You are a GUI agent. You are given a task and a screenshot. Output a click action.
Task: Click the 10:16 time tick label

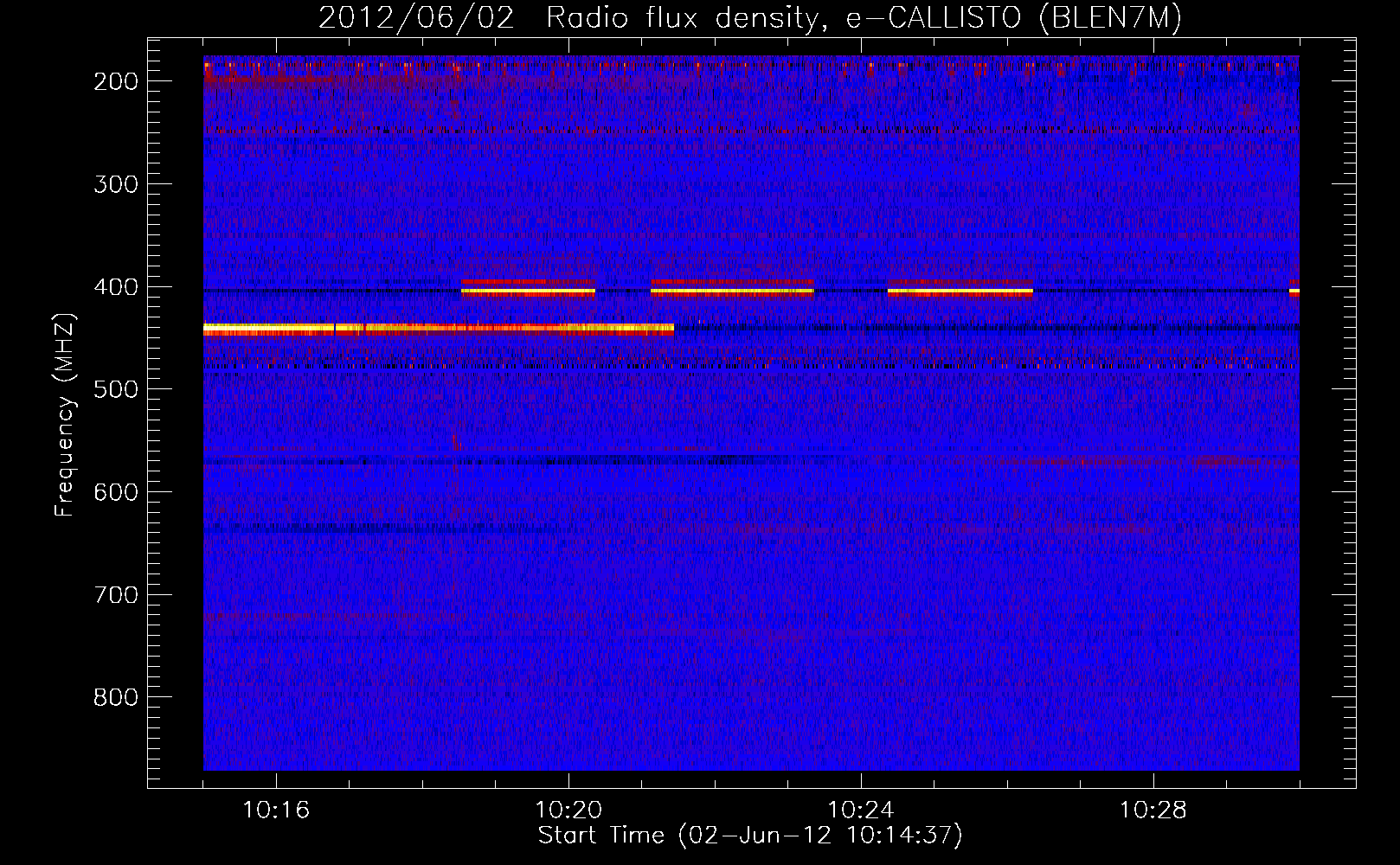276,811
